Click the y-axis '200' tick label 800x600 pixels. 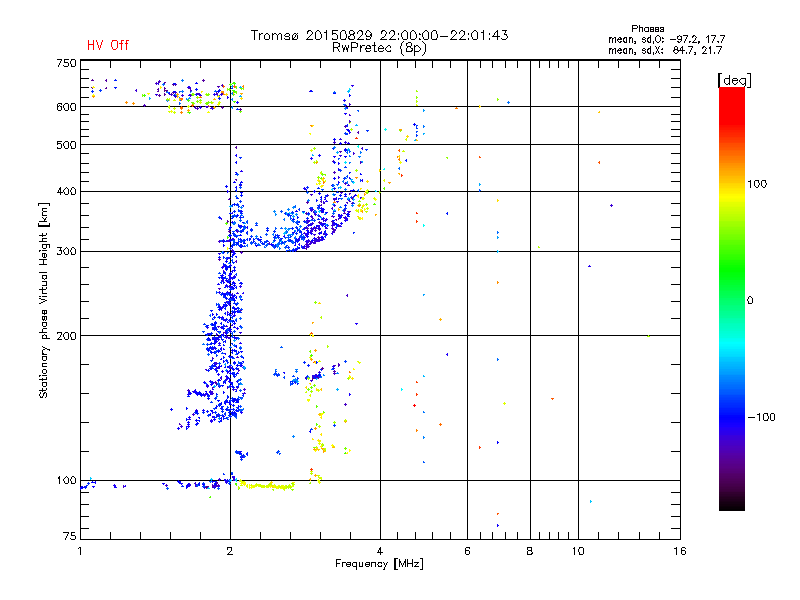pyautogui.click(x=66, y=336)
